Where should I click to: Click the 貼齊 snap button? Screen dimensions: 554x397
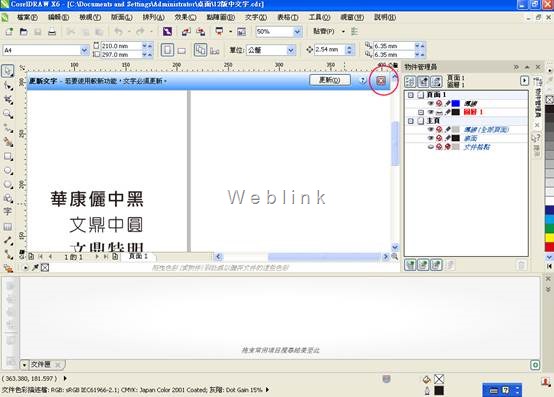pos(324,31)
